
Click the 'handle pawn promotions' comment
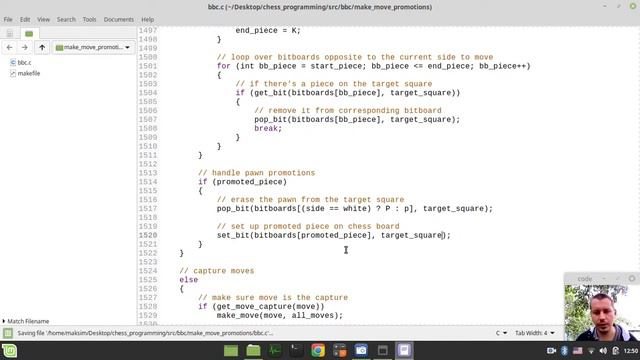(x=256, y=173)
